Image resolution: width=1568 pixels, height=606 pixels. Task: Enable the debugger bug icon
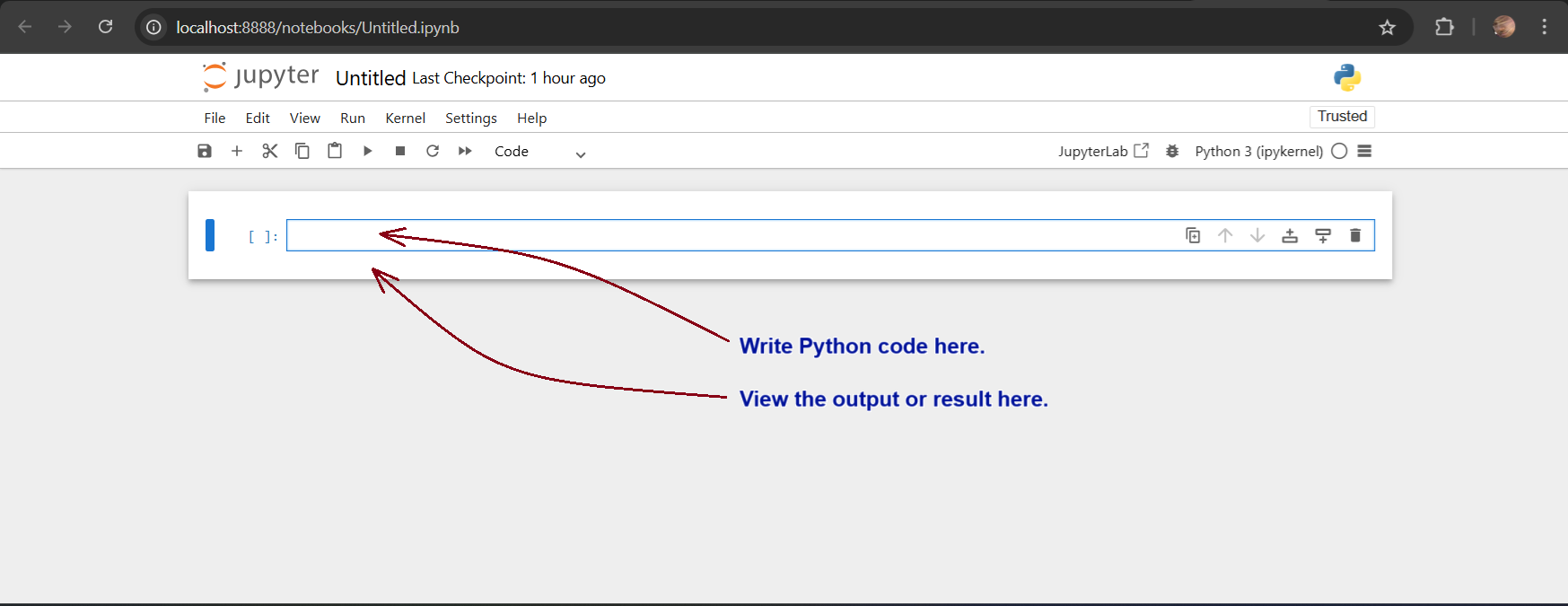[x=1172, y=151]
